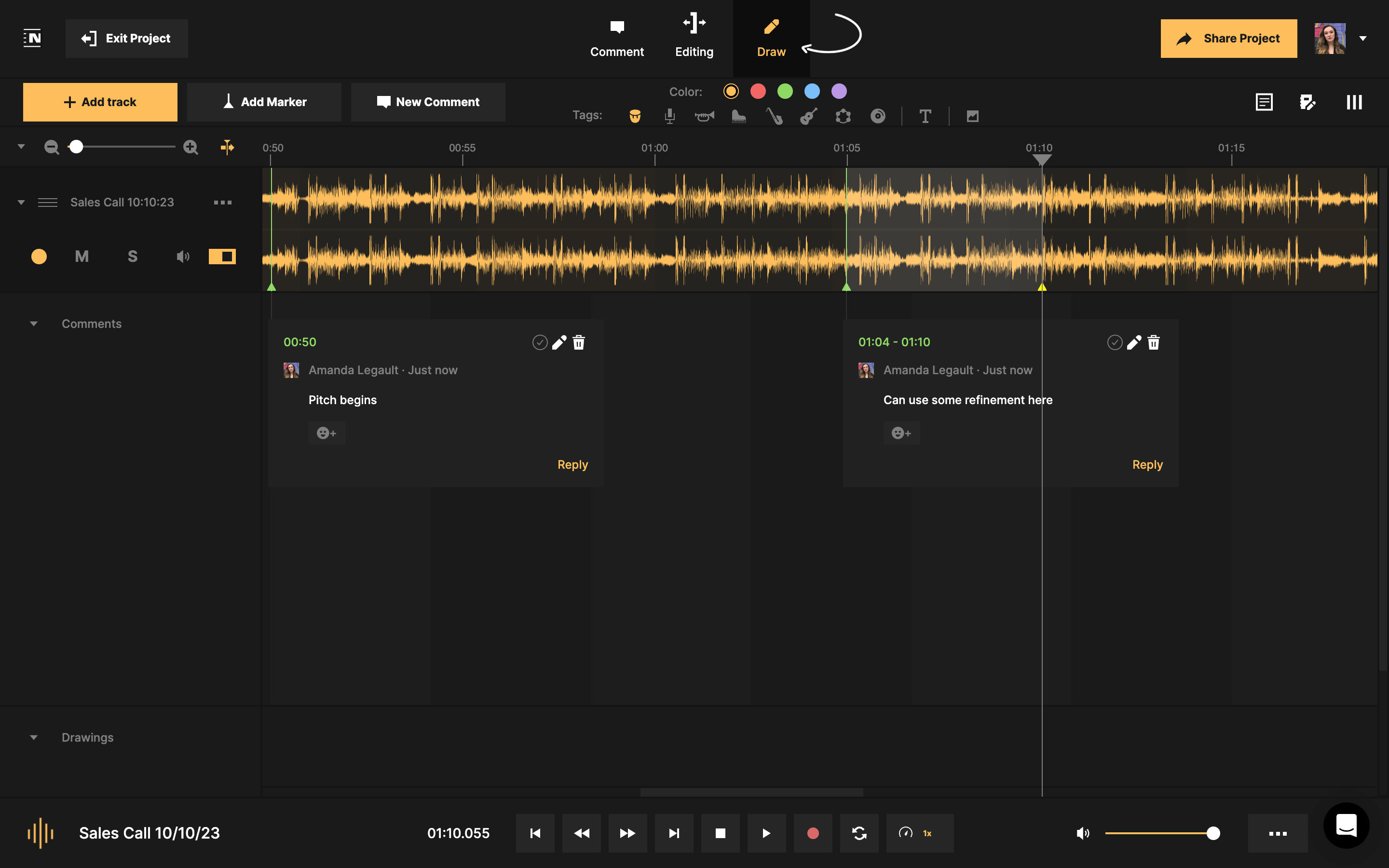
Task: Reply to the Pitch begins comment
Action: tap(572, 464)
